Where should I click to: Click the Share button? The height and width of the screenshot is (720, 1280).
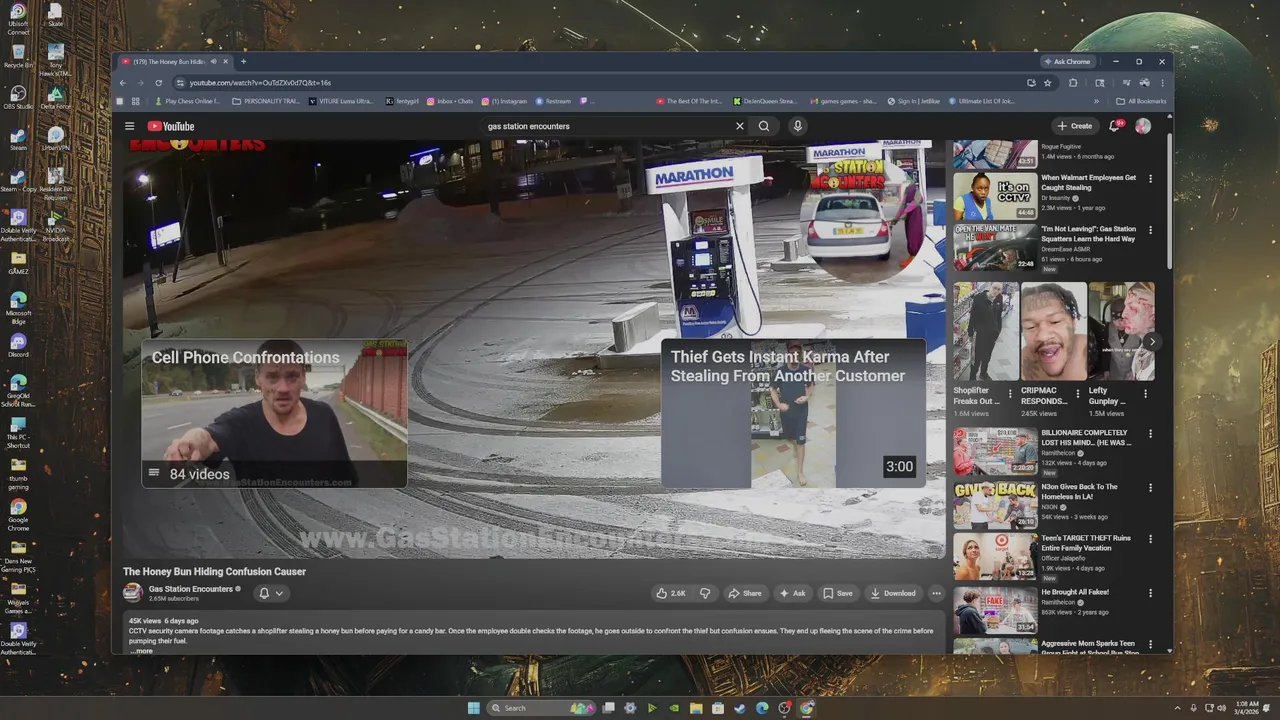(745, 593)
